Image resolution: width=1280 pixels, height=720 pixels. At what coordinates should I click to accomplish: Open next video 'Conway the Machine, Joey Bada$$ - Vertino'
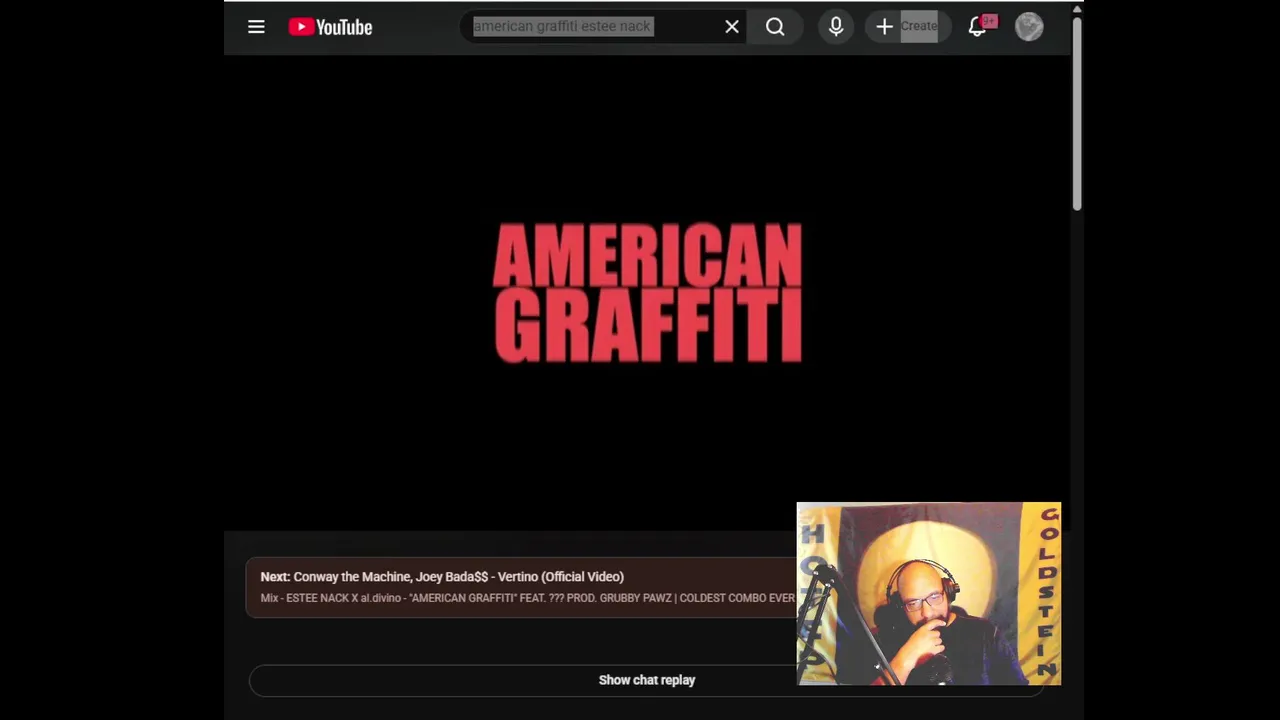tap(442, 577)
